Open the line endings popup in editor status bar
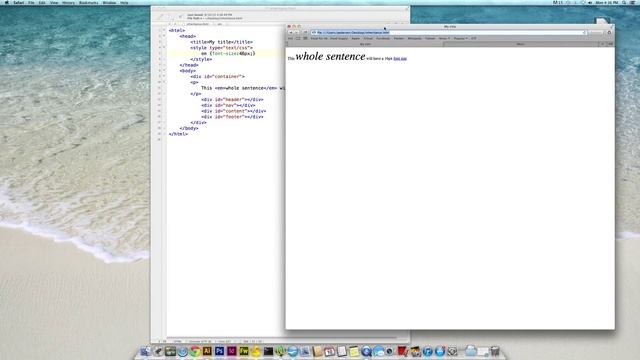Image resolution: width=640 pixels, height=360 pixels. (223, 341)
